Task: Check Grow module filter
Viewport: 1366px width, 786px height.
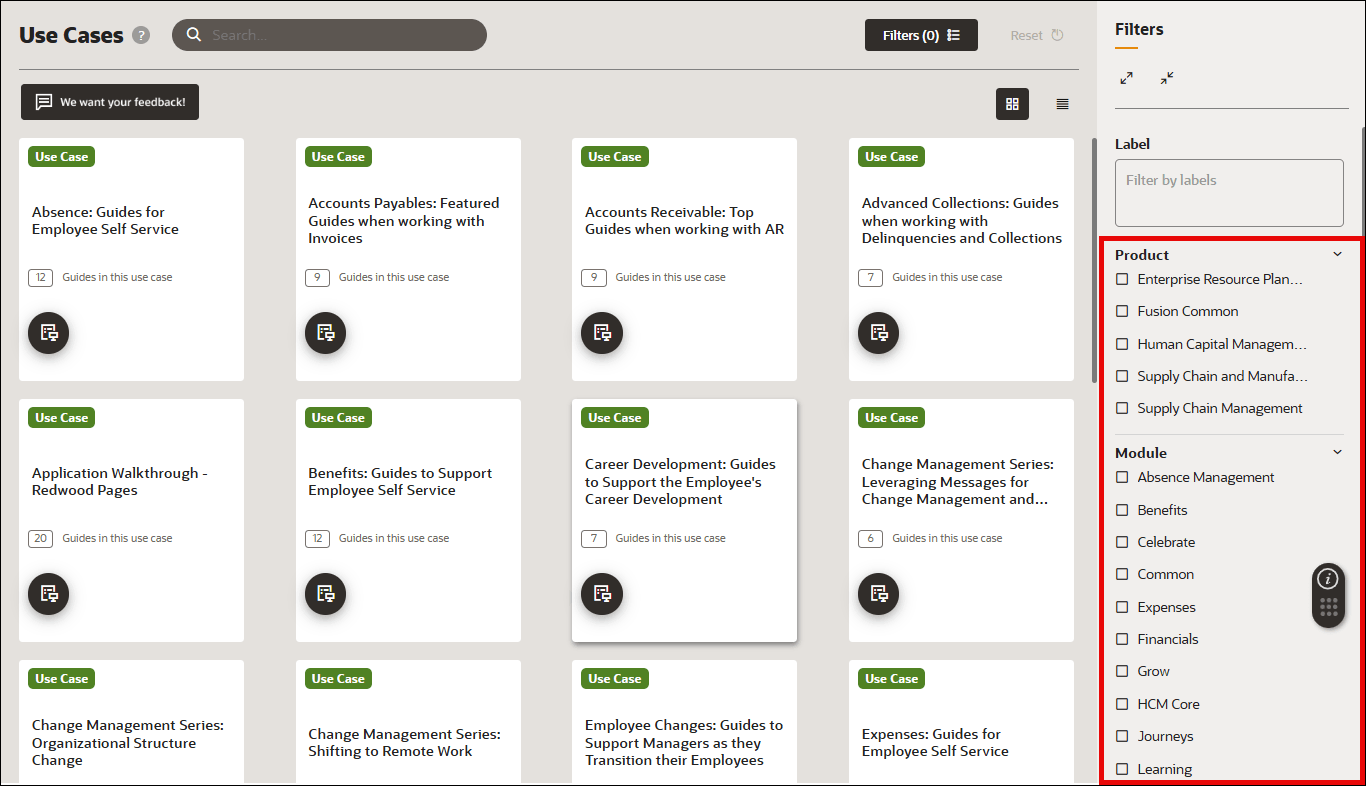Action: (1122, 671)
